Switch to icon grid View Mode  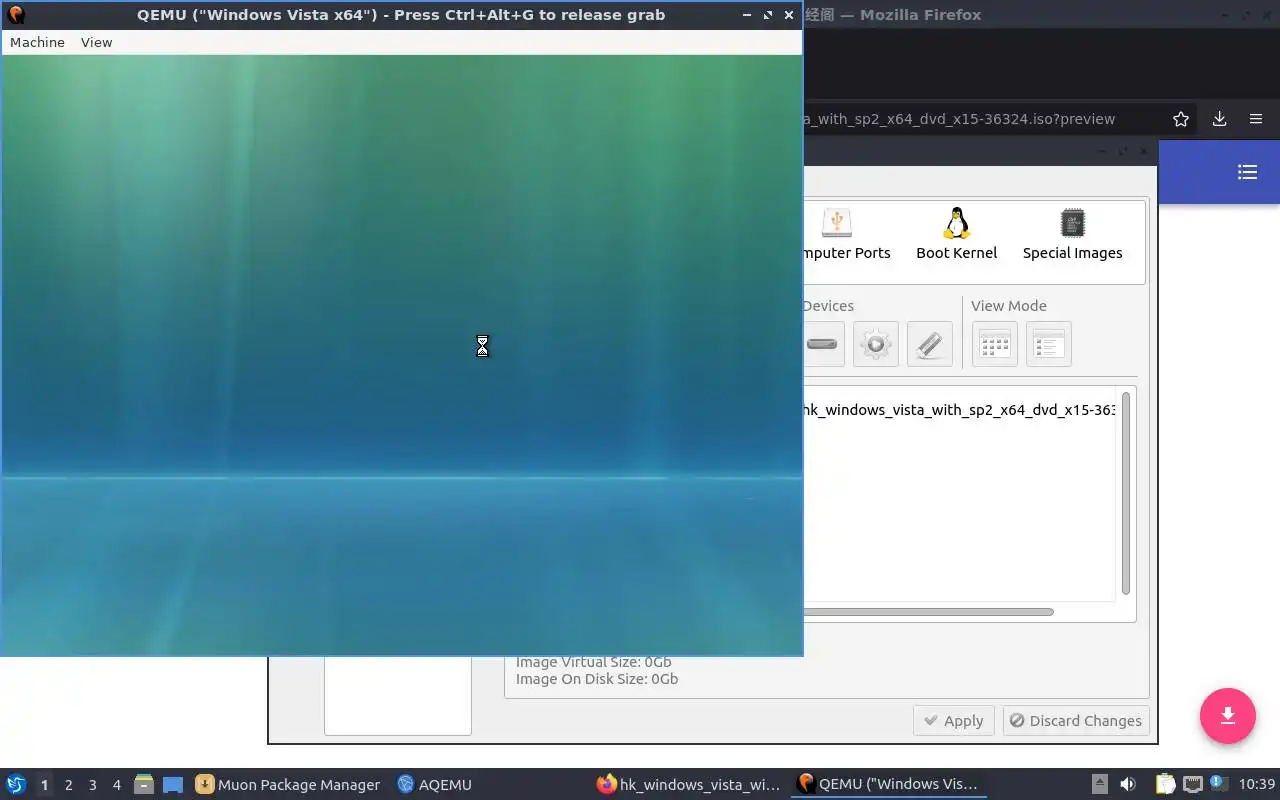[x=994, y=344]
